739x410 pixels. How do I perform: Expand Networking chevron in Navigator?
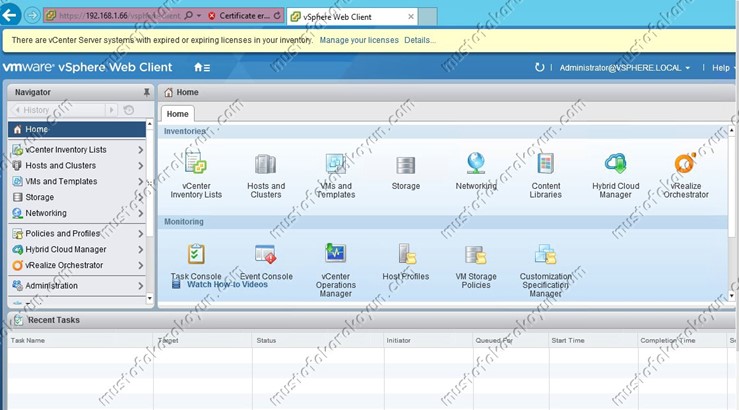(x=140, y=213)
